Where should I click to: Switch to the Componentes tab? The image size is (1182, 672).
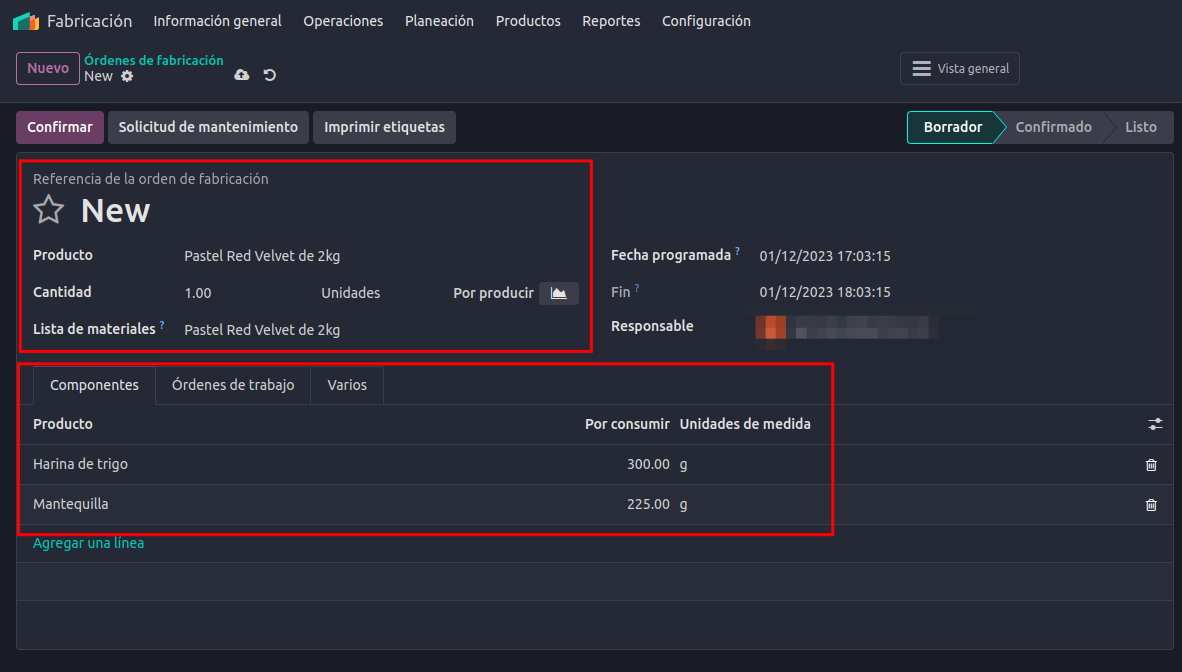(x=94, y=385)
